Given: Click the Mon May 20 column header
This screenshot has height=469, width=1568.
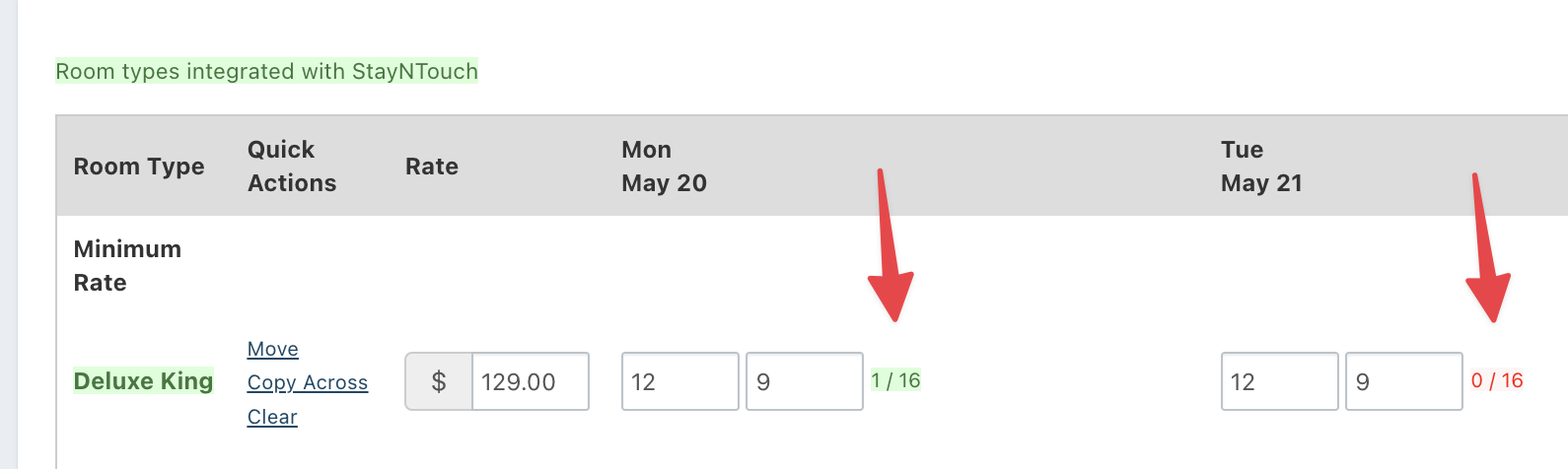Looking at the screenshot, I should (664, 167).
